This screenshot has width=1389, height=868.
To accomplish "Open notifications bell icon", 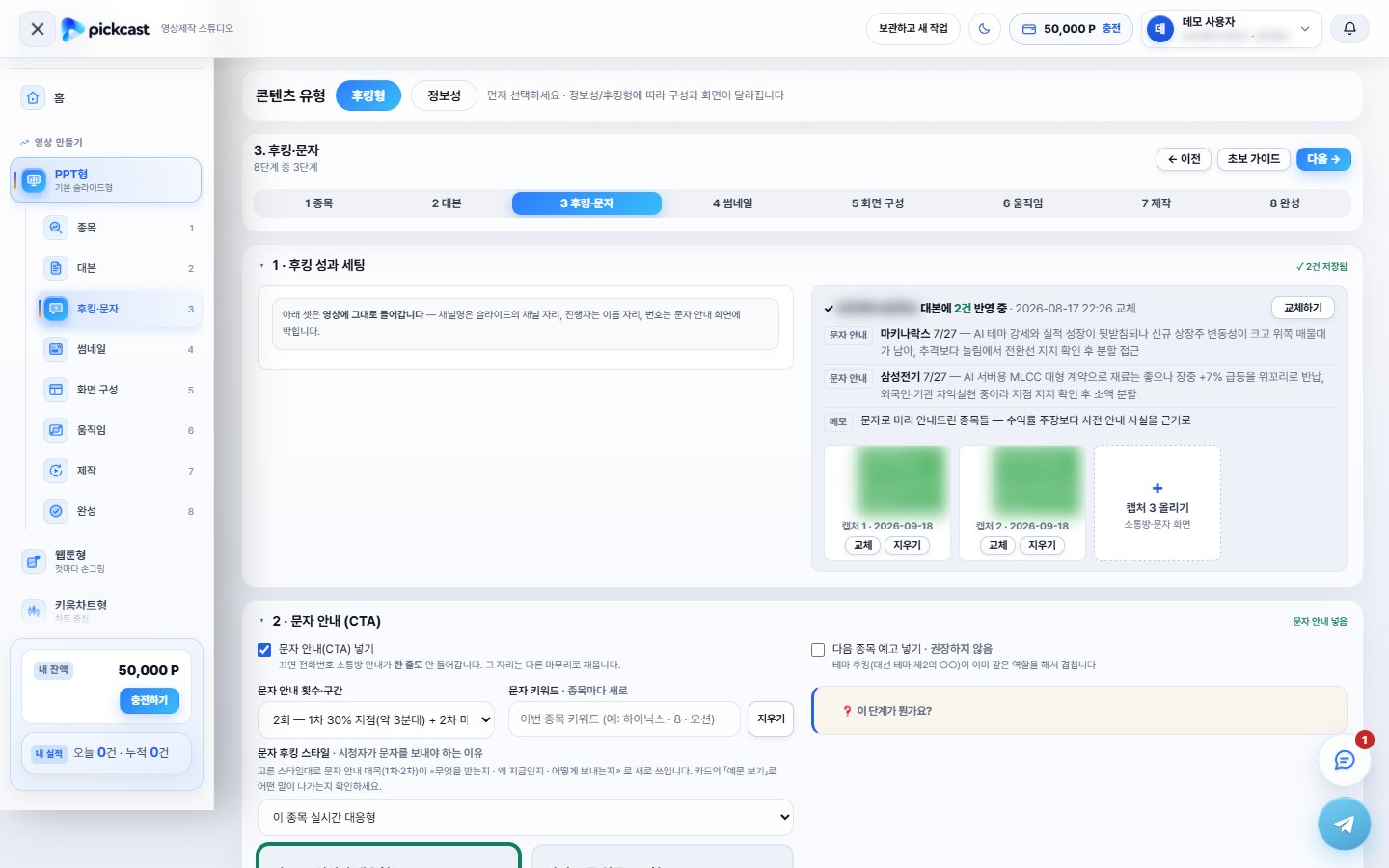I will pyautogui.click(x=1349, y=29).
